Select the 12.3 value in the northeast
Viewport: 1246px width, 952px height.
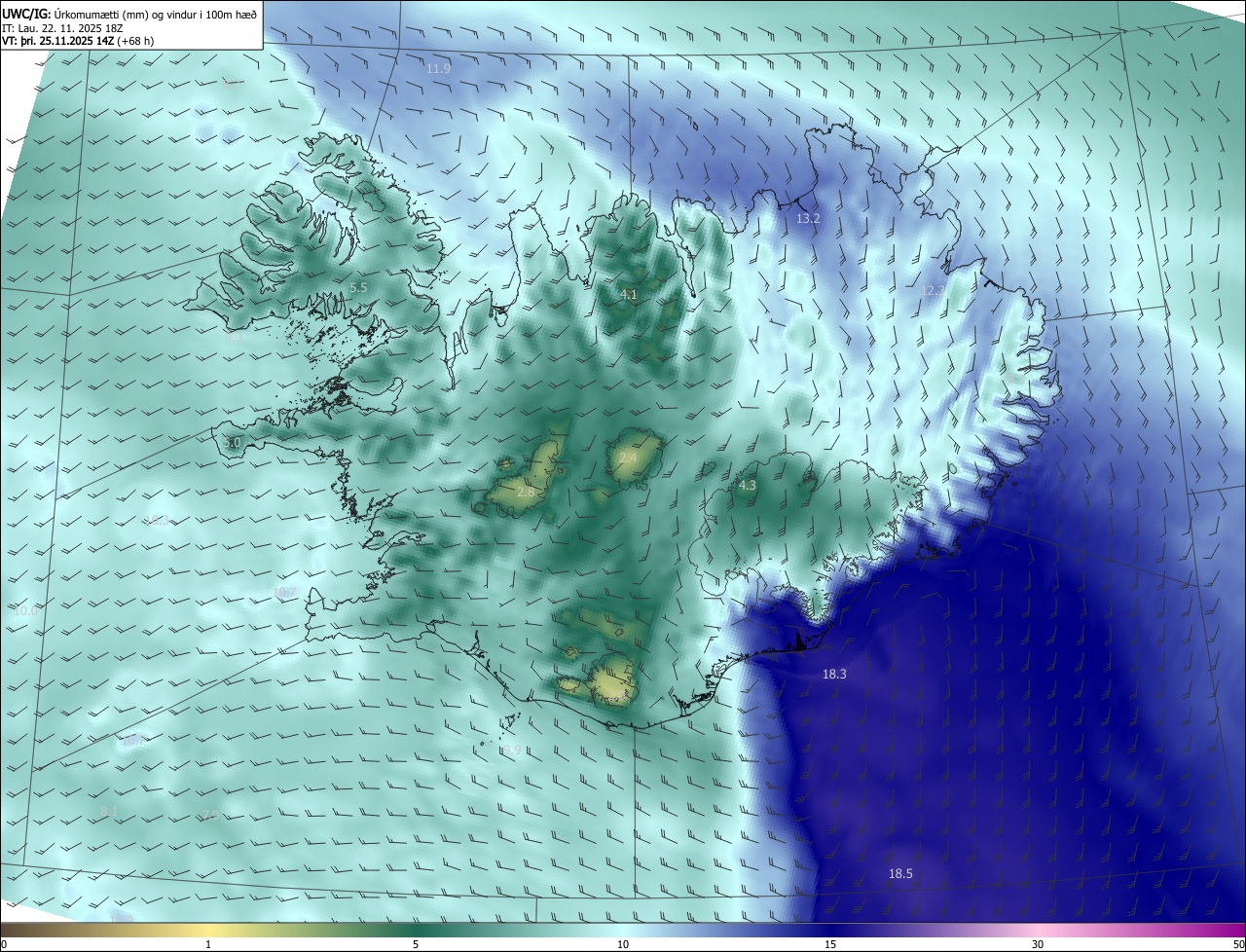(x=934, y=291)
